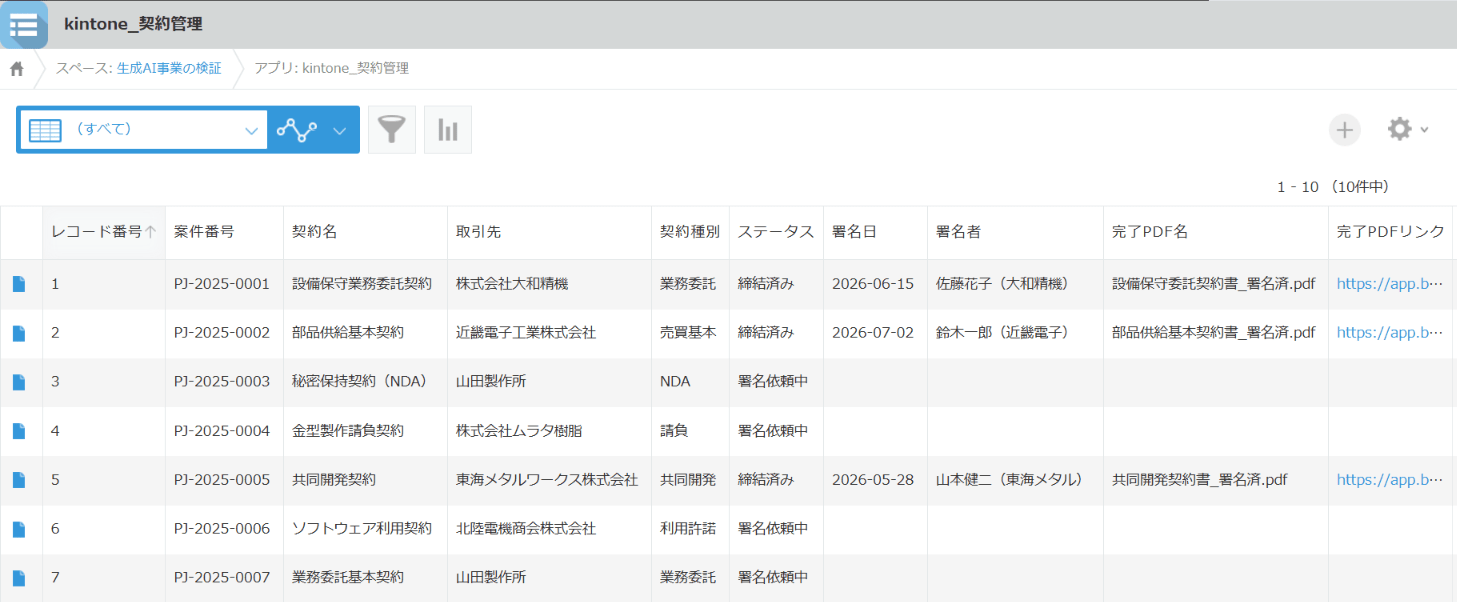The image size is (1457, 602).
Task: Click 部品供給基本契約 contract name
Action: pos(348,333)
